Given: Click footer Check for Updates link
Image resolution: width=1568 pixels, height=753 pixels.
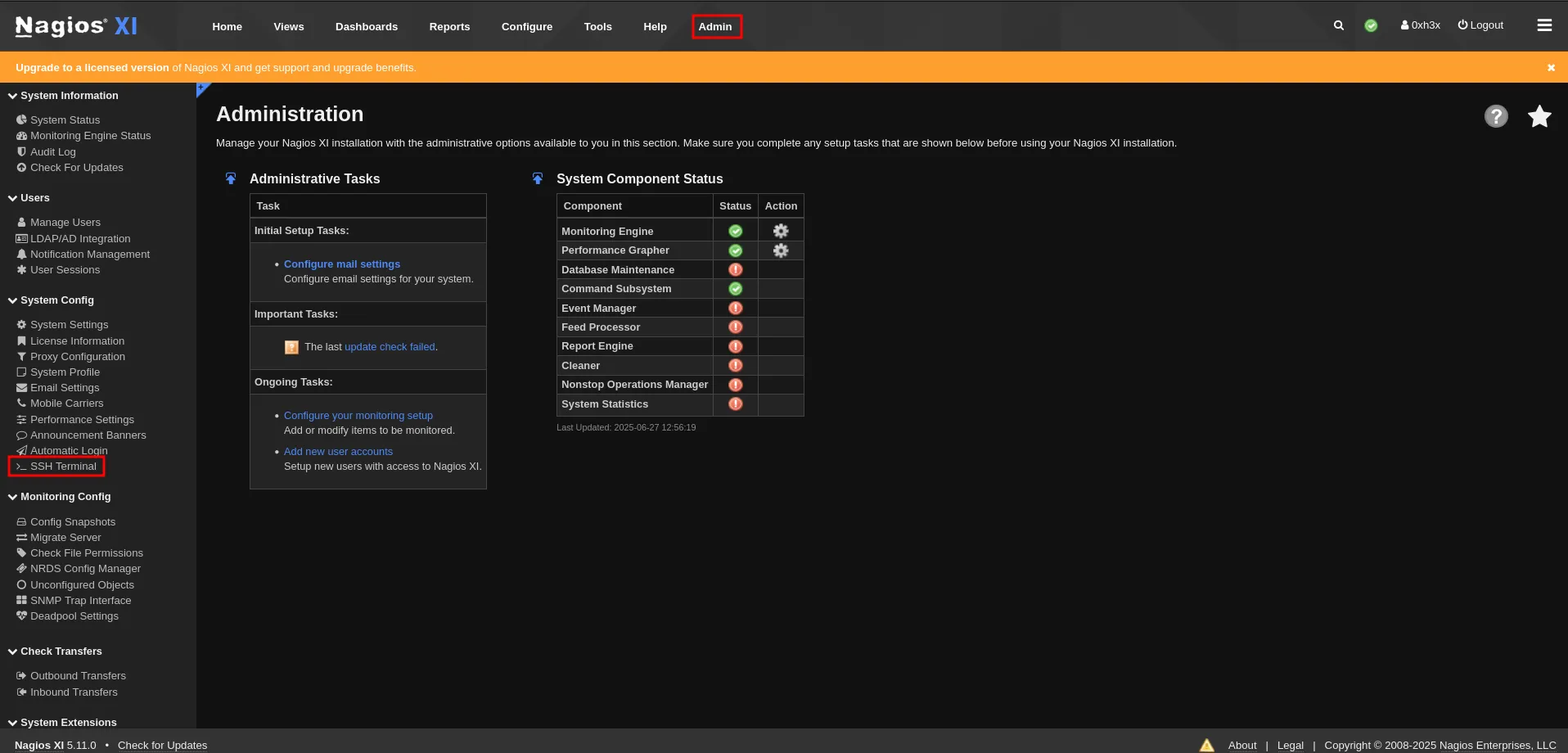Looking at the screenshot, I should 163,746.
